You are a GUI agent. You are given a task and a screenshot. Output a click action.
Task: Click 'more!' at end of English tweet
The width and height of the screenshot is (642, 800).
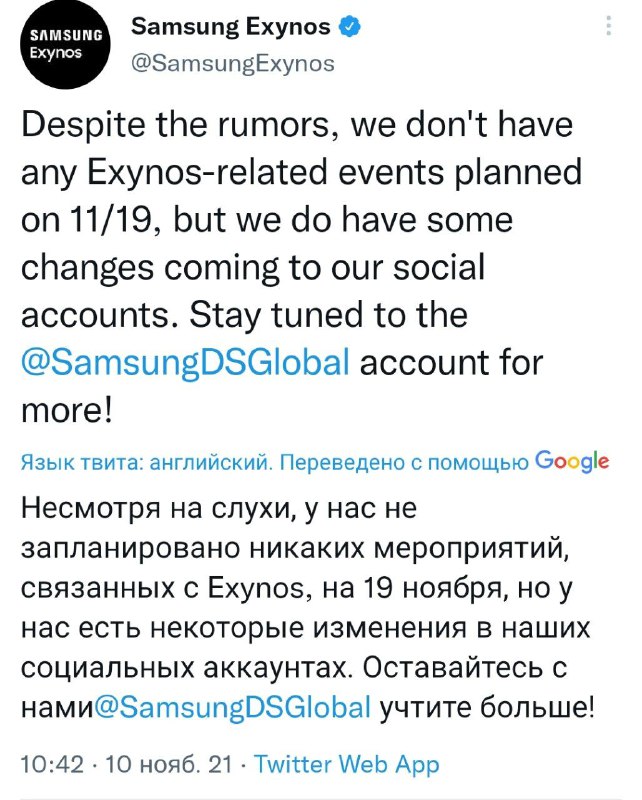point(66,410)
